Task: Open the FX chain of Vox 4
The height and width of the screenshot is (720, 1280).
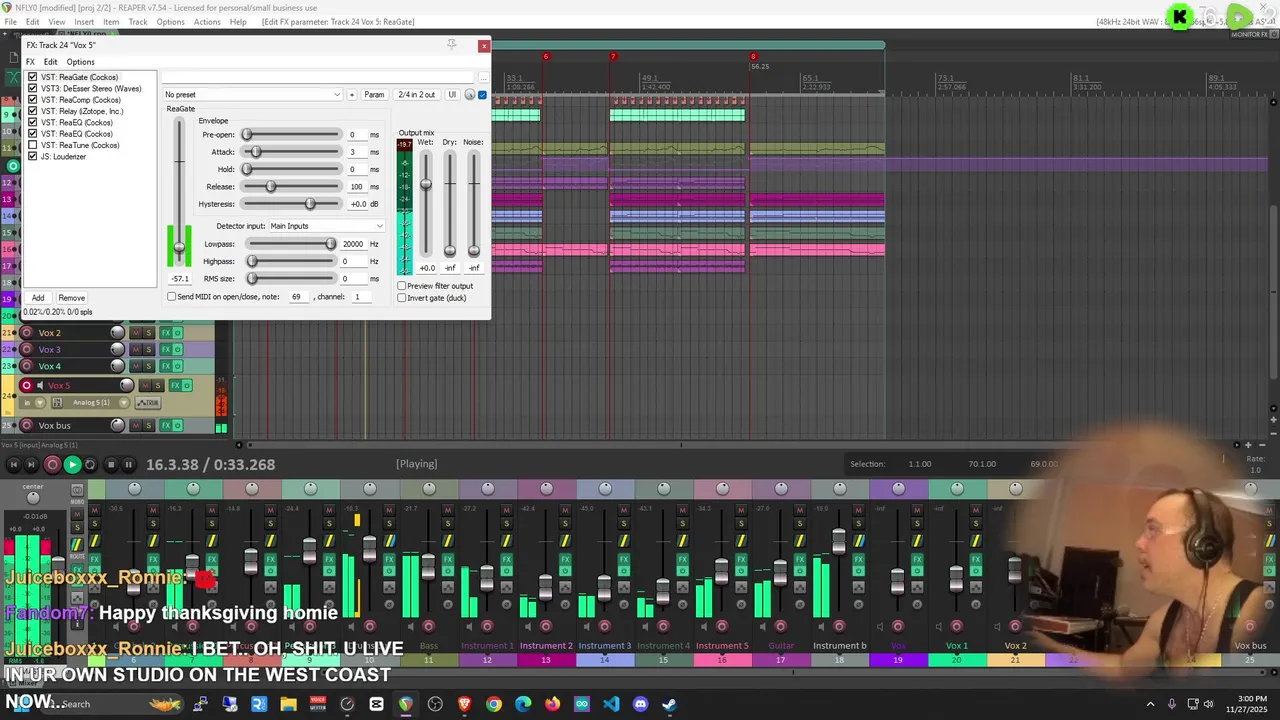Action: tap(165, 366)
